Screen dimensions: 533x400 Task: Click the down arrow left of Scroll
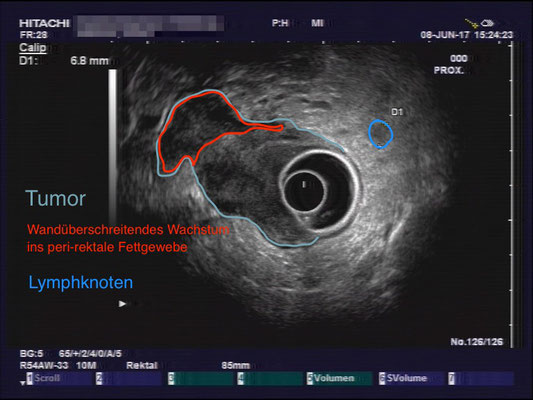point(22,383)
